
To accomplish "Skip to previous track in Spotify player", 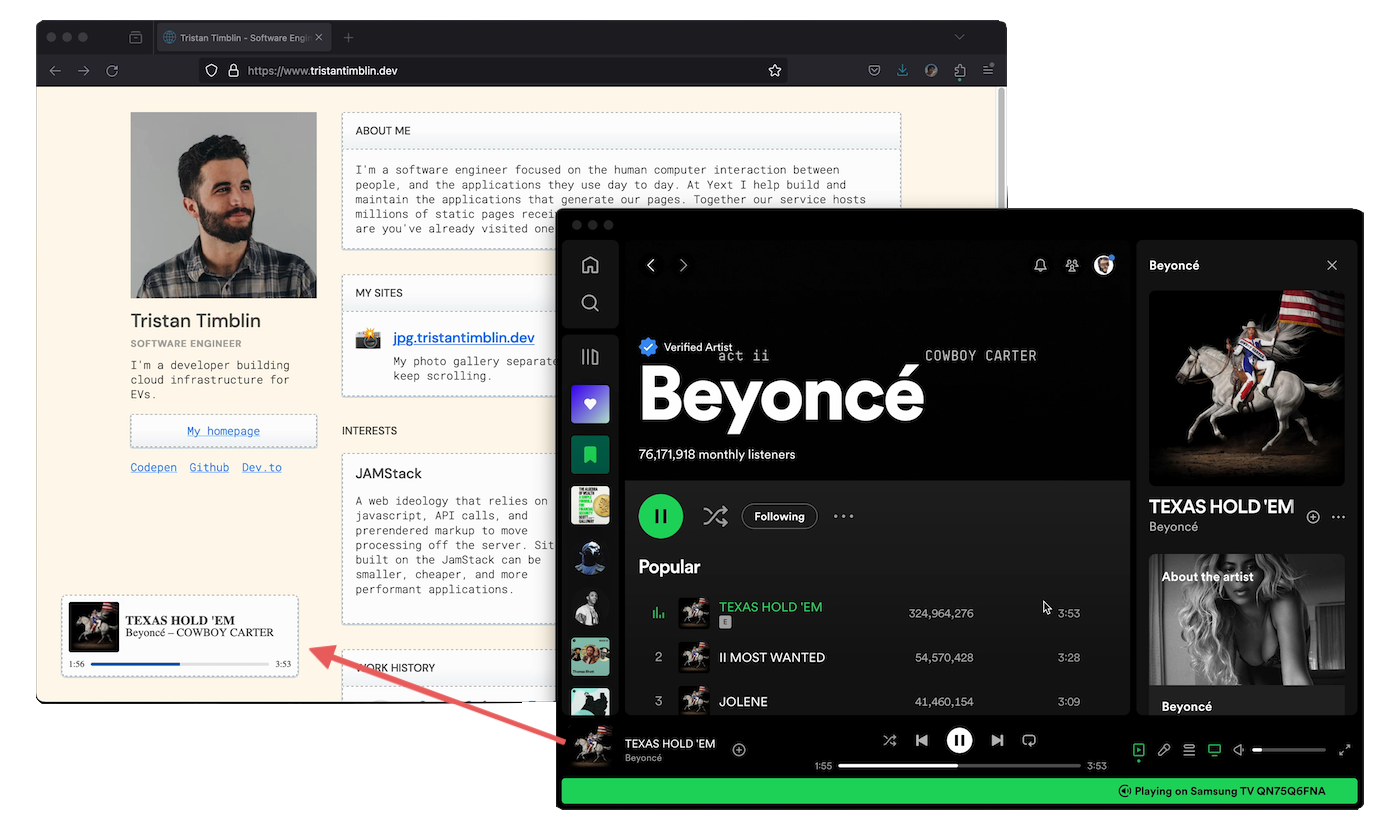I will pos(922,740).
